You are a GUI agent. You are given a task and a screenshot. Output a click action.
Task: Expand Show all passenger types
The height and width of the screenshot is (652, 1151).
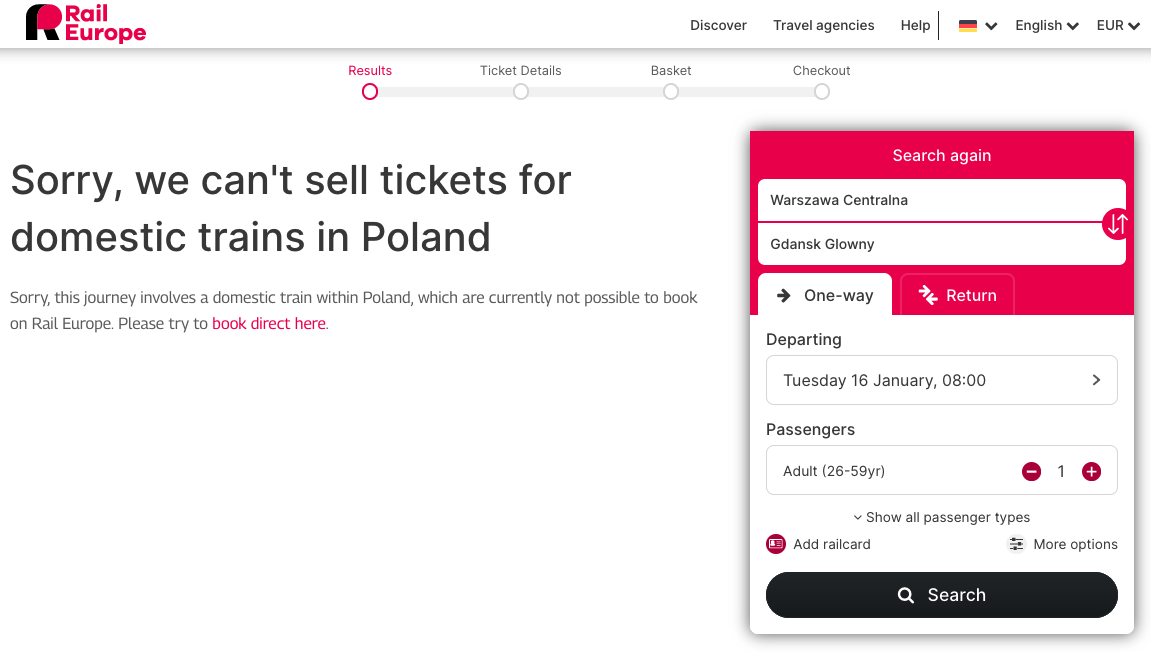(x=941, y=517)
